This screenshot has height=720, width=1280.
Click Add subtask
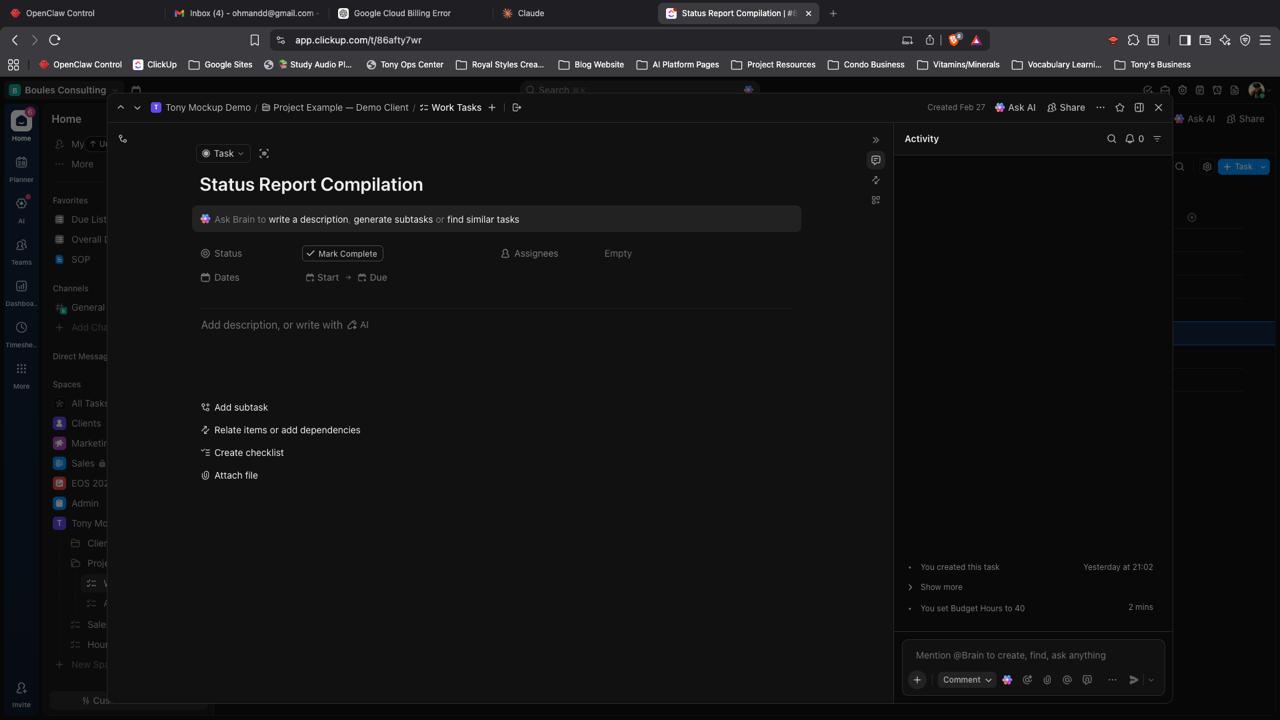[x=240, y=408]
